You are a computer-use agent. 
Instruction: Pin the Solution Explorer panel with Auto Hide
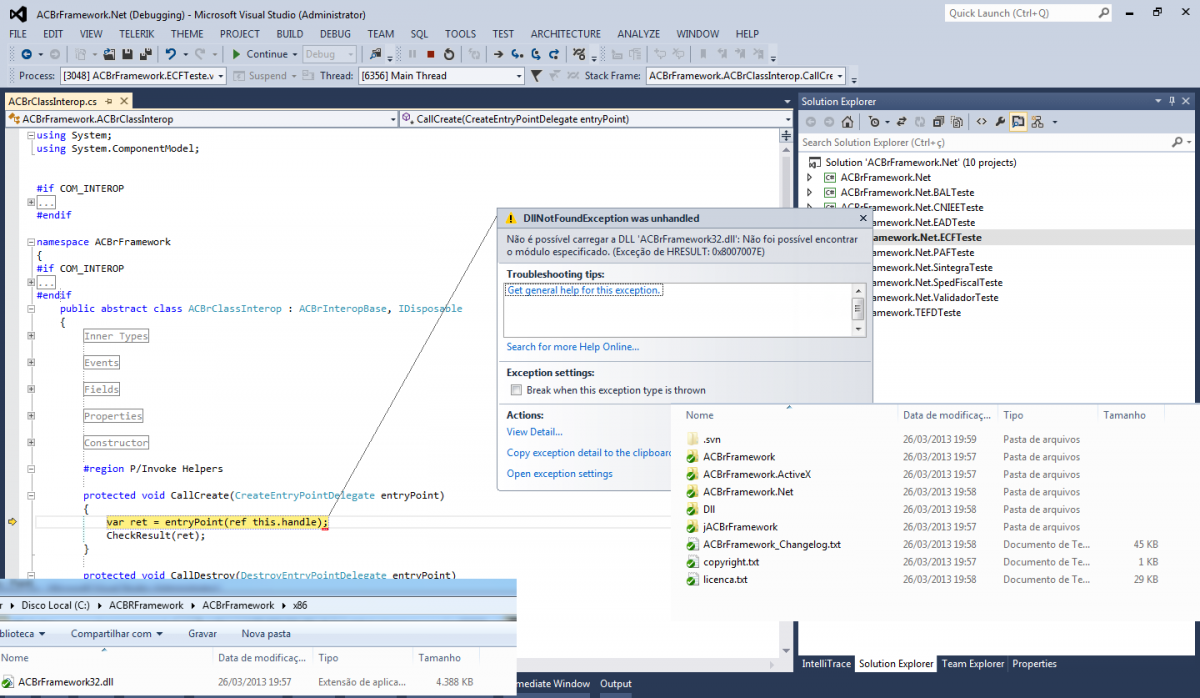pyautogui.click(x=1172, y=102)
